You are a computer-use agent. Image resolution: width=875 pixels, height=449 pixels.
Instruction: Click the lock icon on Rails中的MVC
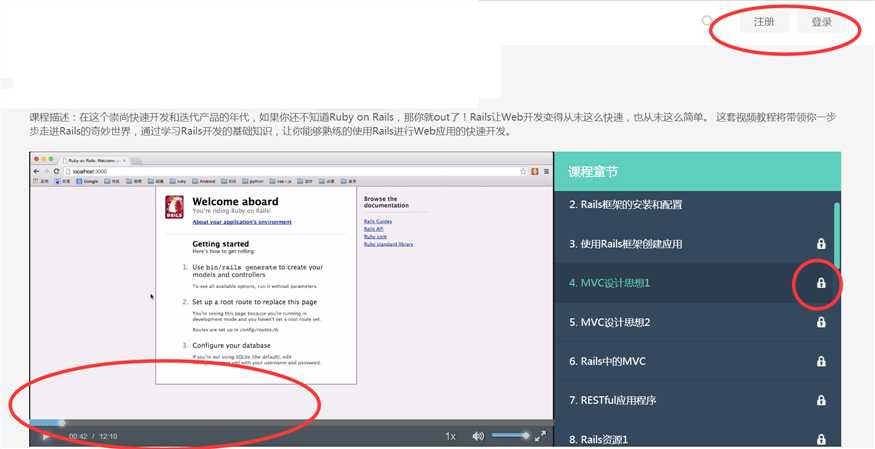click(x=821, y=361)
